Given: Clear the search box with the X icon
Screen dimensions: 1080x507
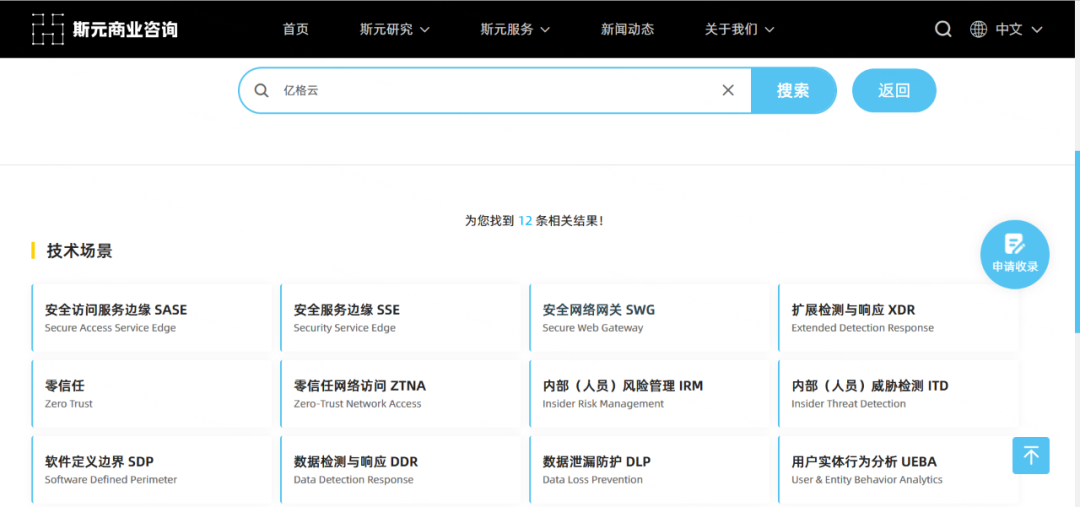Looking at the screenshot, I should coord(728,90).
